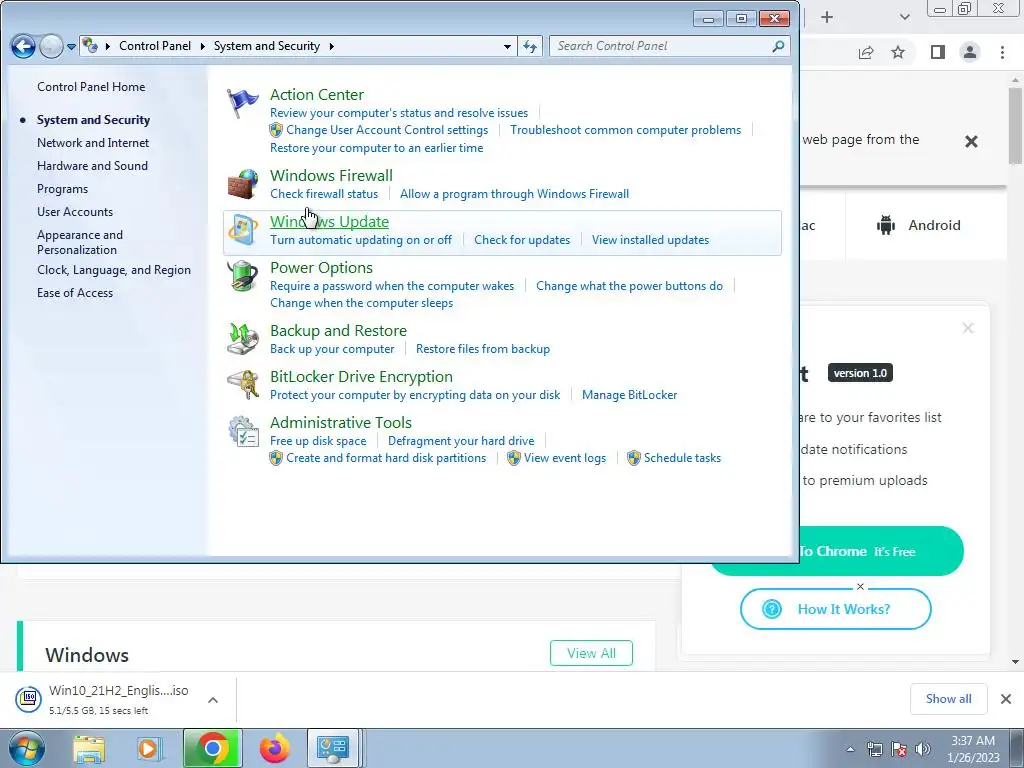Screen dimensions: 1024x768
Task: Click the volume speaker tray icon
Action: tap(923, 749)
